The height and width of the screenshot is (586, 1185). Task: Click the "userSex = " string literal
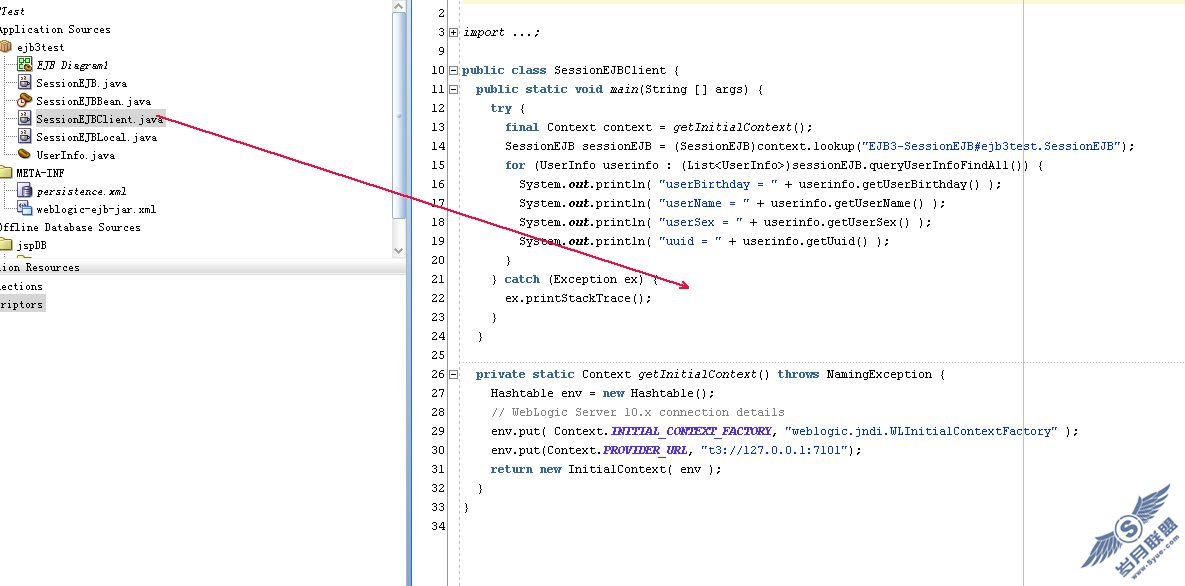[x=701, y=222]
